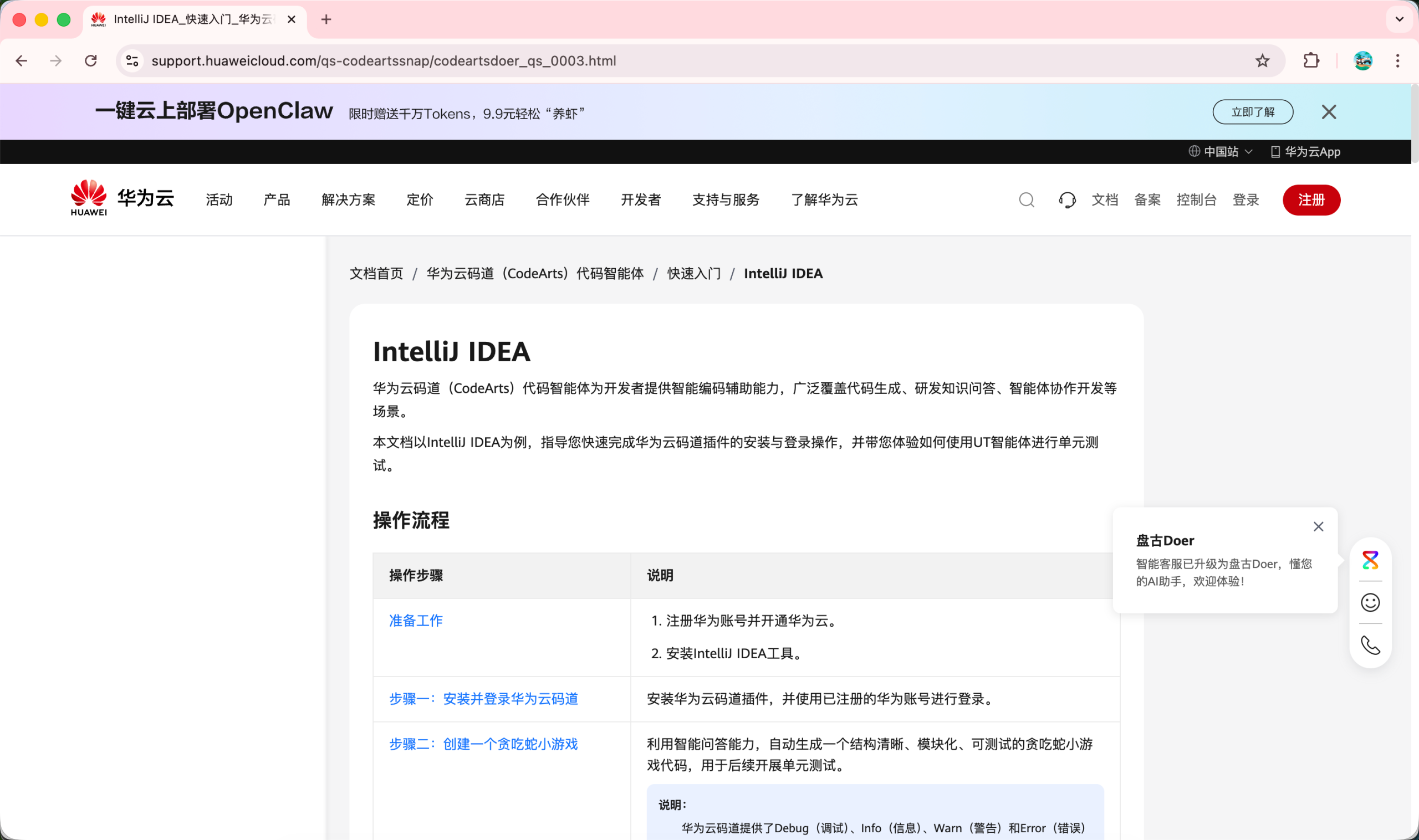Screen dimensions: 1419x840
Task: Open the 快速入门 breadcrumb
Action: 693,273
